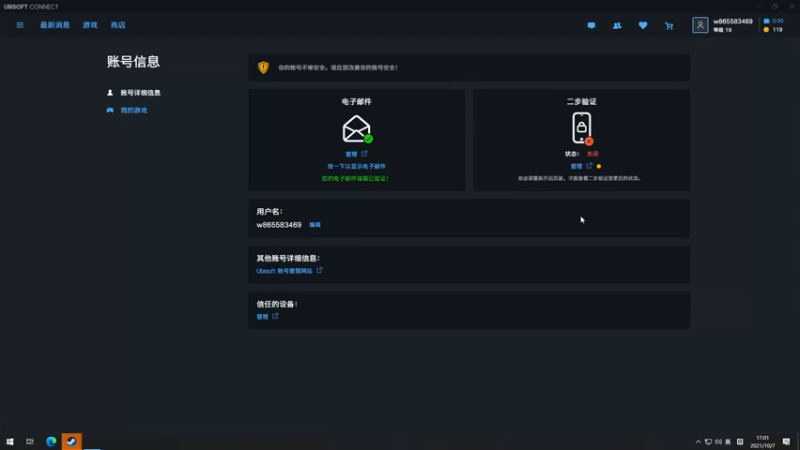Click the verified email envelope icon
Viewport: 800px width, 450px height.
click(x=357, y=129)
